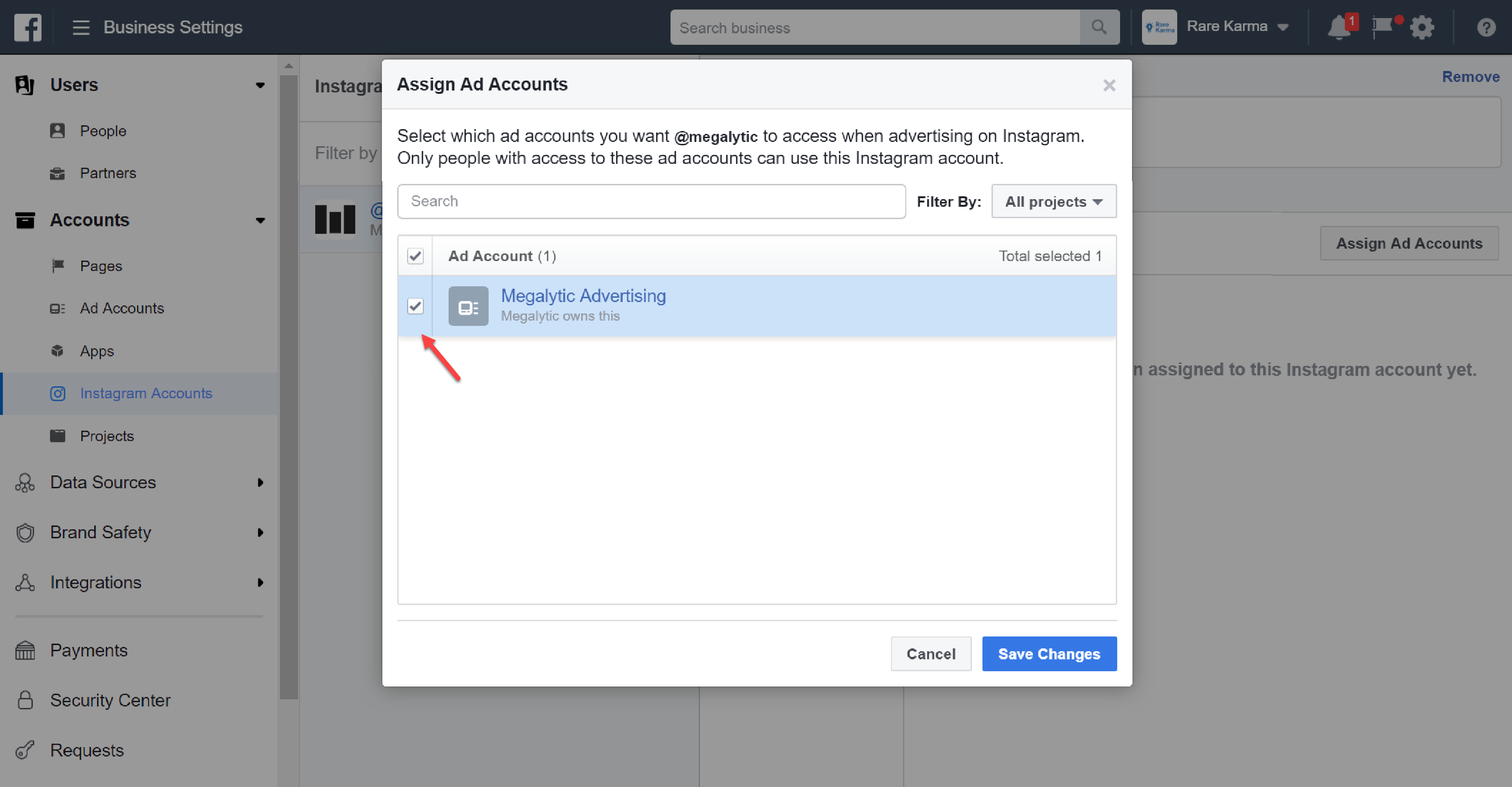Expand the Data Sources section
The width and height of the screenshot is (1512, 787).
(260, 482)
